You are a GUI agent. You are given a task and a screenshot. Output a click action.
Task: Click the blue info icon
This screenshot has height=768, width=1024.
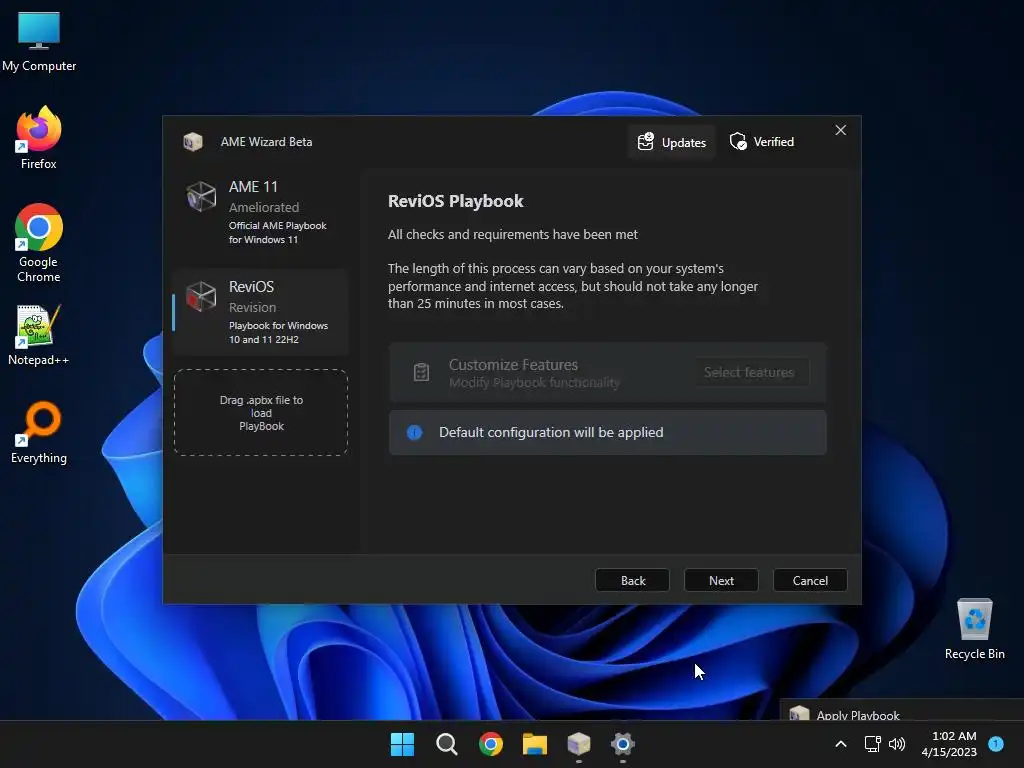click(414, 432)
